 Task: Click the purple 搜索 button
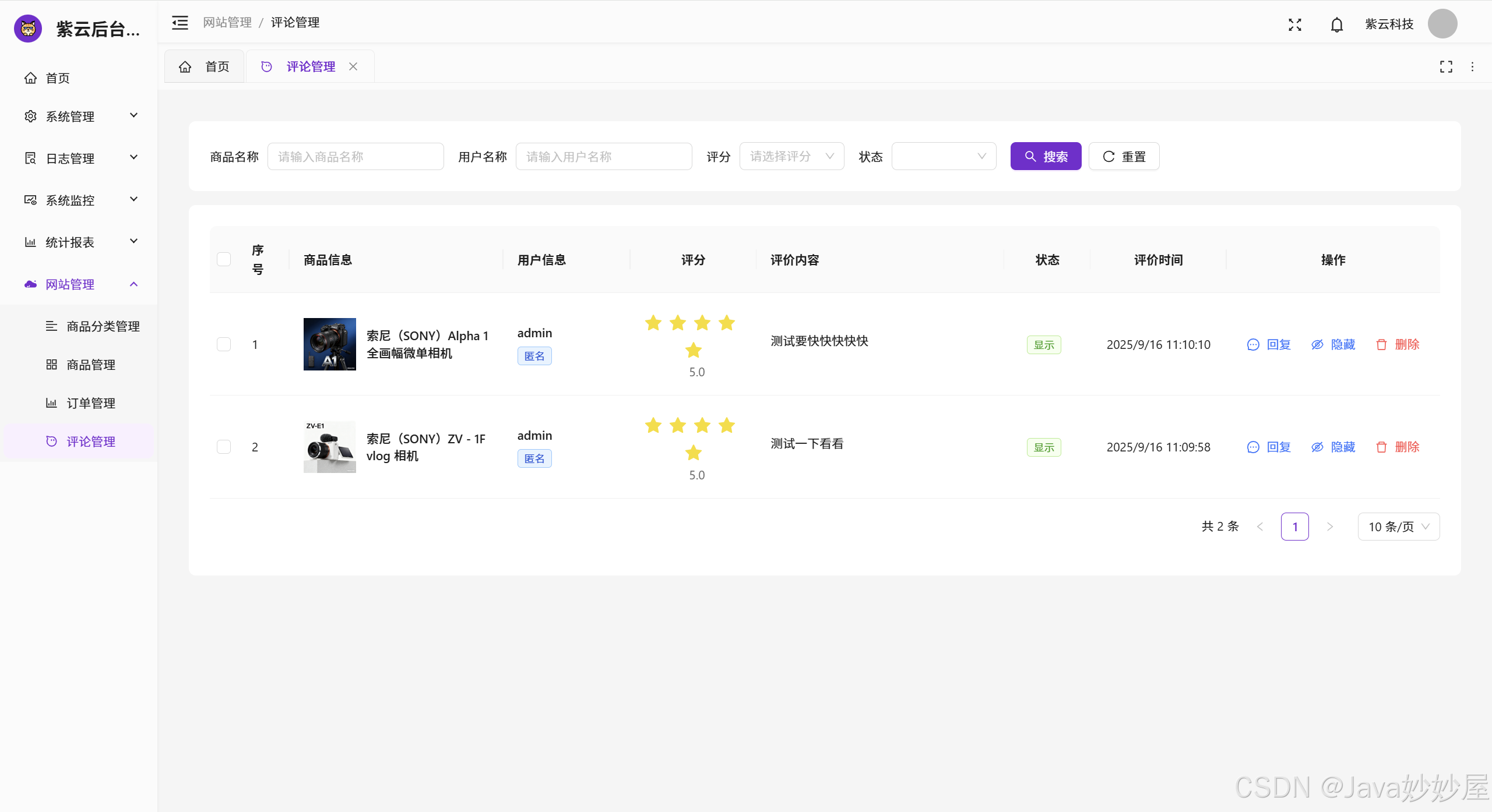1046,156
